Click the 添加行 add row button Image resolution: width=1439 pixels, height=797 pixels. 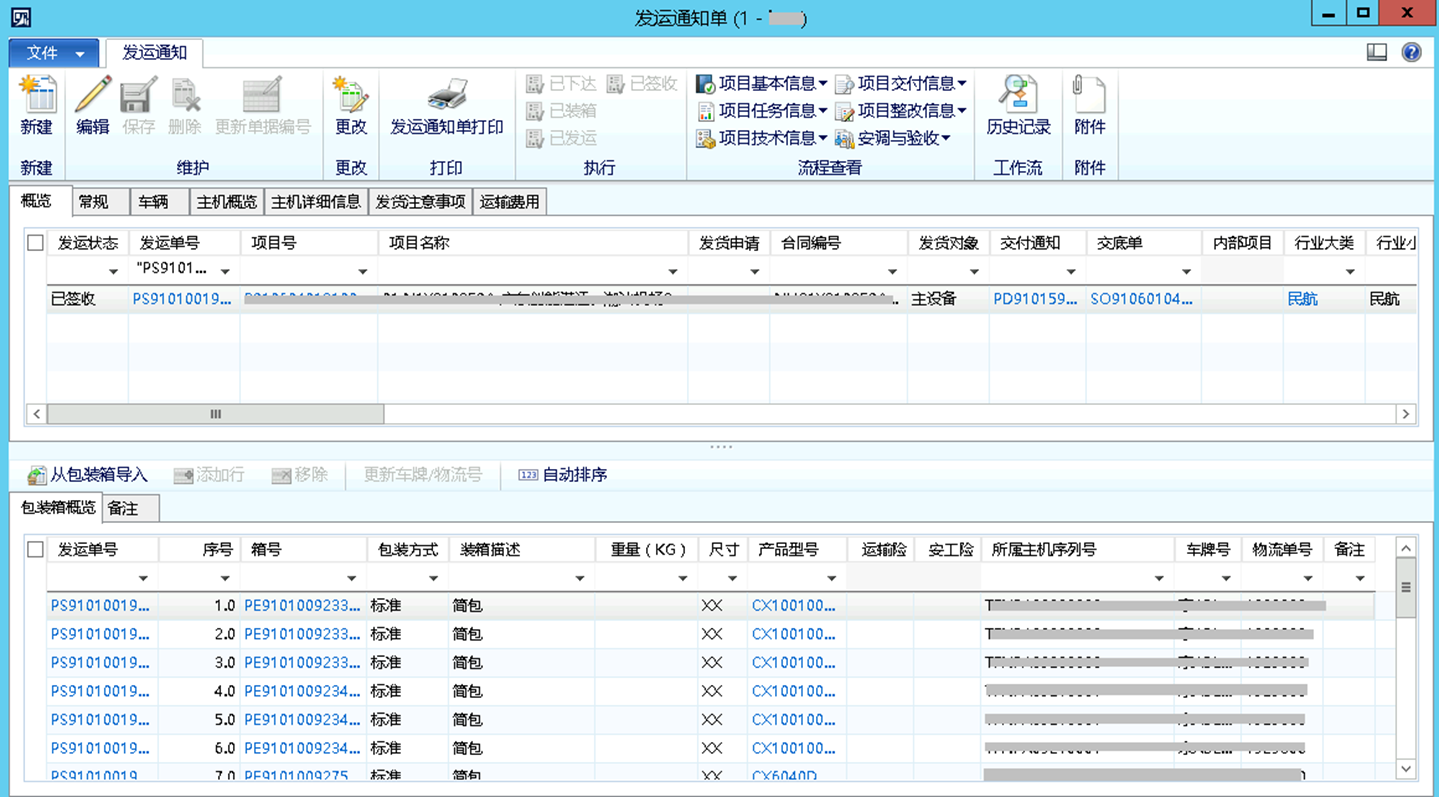(209, 475)
